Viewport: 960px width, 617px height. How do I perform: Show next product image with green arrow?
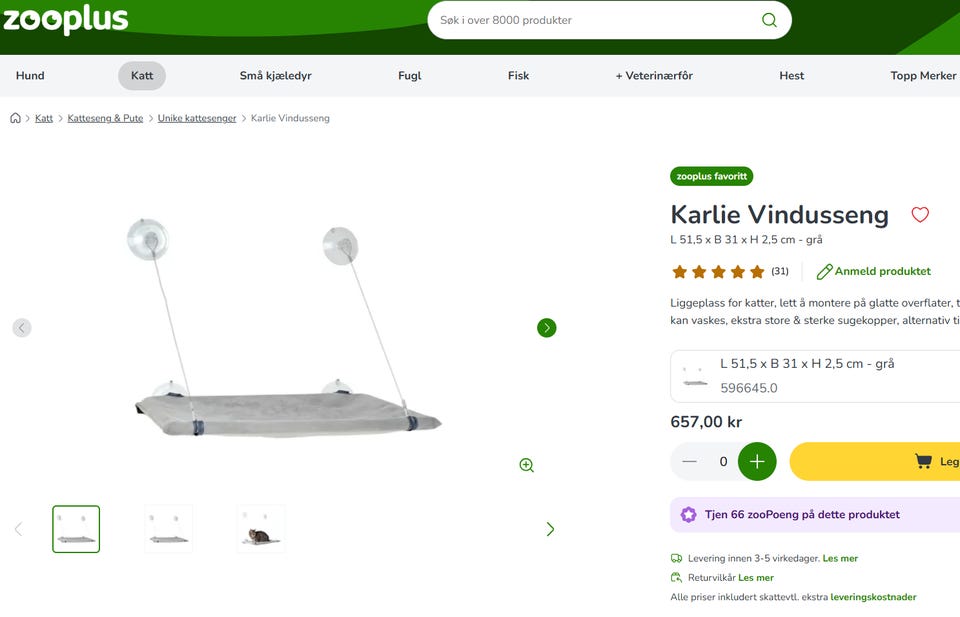click(x=547, y=328)
